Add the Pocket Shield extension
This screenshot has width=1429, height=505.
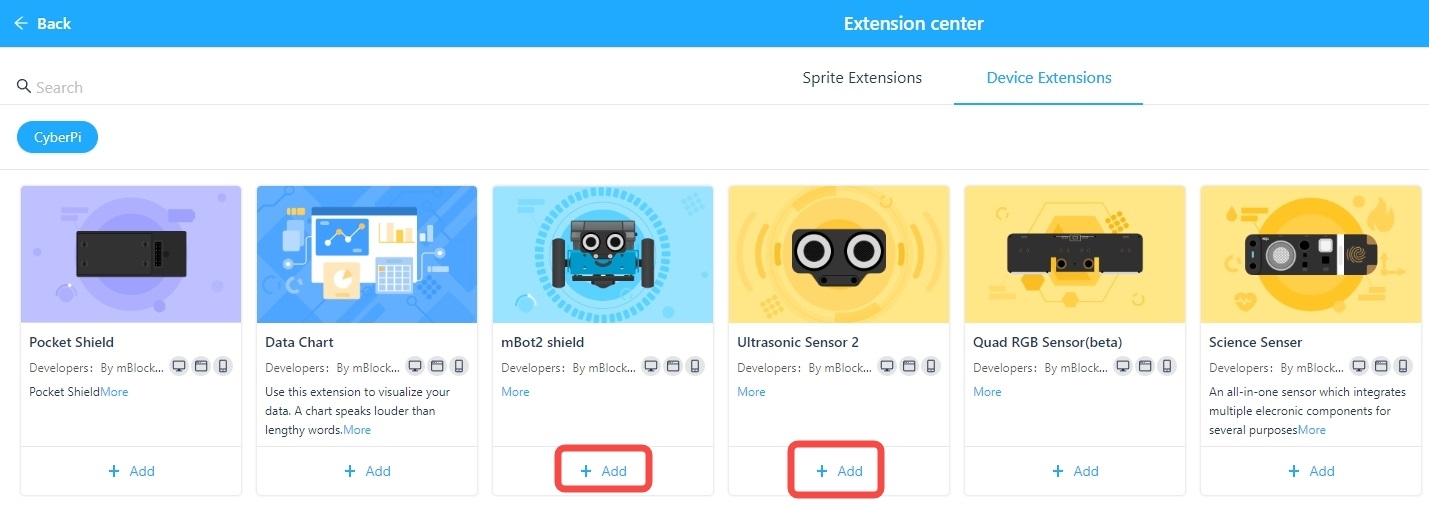[x=131, y=471]
